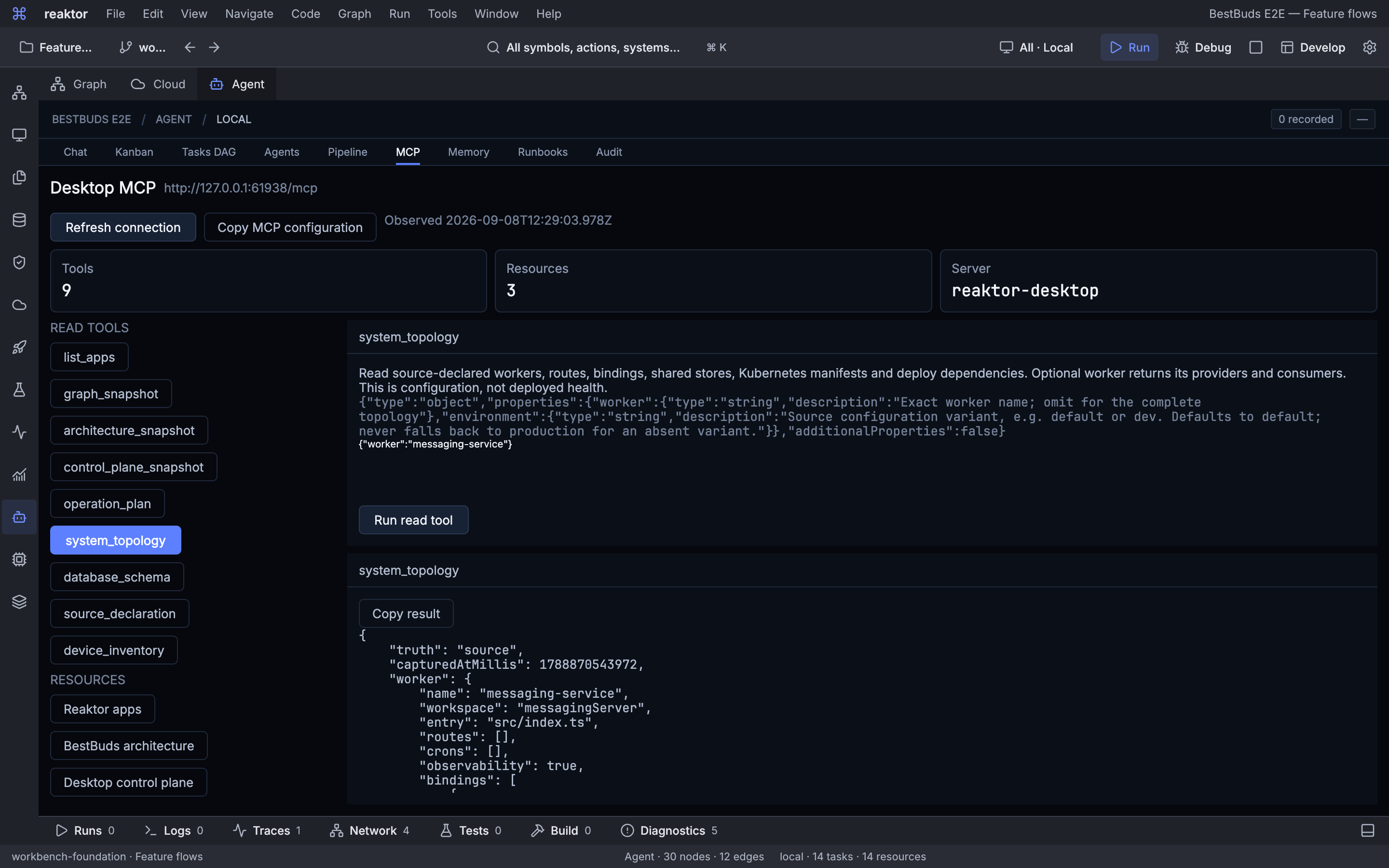Go back with the left arrow
Image resolution: width=1389 pixels, height=868 pixels.
(x=190, y=47)
